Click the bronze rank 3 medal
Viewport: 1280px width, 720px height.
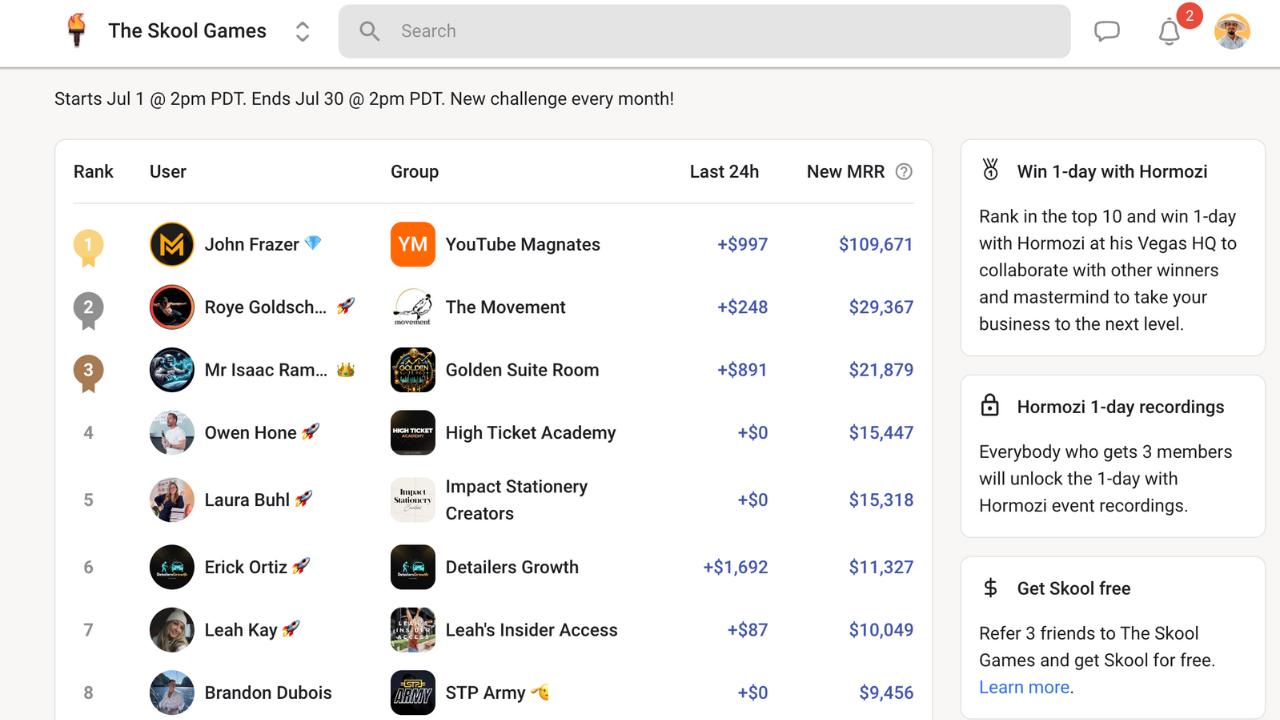coord(88,374)
